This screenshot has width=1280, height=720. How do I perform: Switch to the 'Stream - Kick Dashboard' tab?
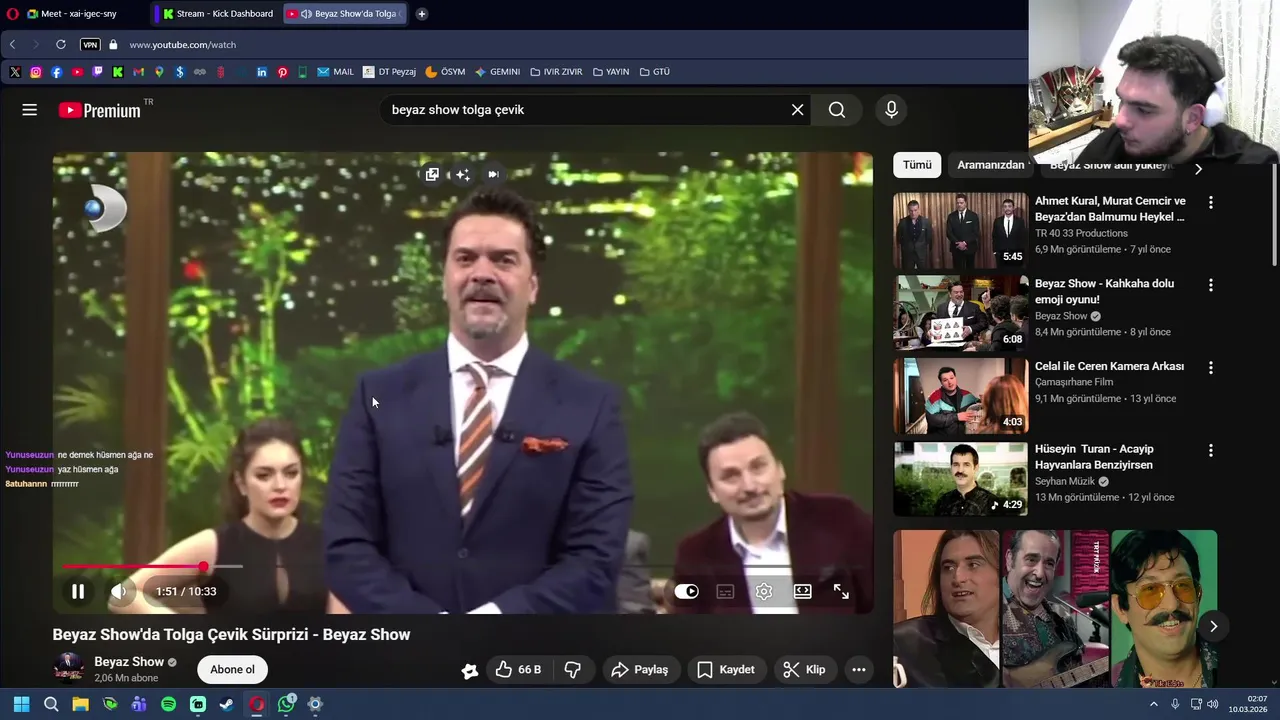pos(217,14)
